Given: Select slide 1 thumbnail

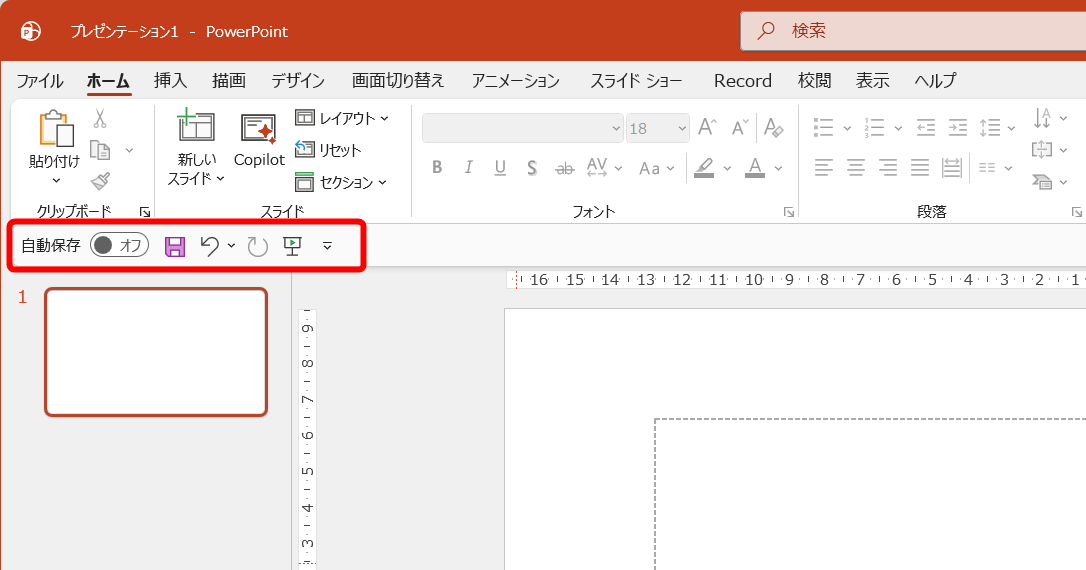Looking at the screenshot, I should [x=156, y=352].
